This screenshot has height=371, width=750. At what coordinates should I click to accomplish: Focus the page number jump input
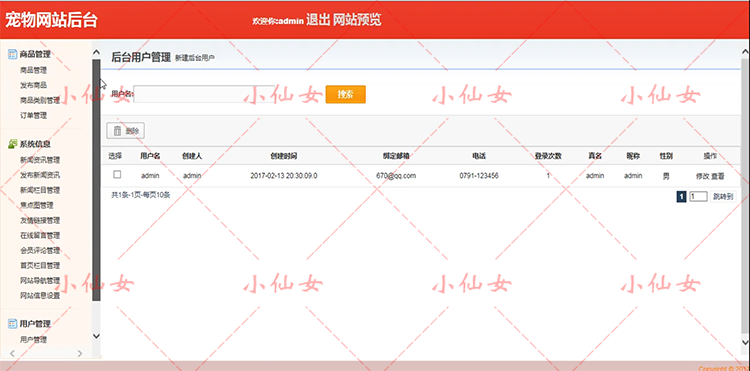pyautogui.click(x=698, y=196)
